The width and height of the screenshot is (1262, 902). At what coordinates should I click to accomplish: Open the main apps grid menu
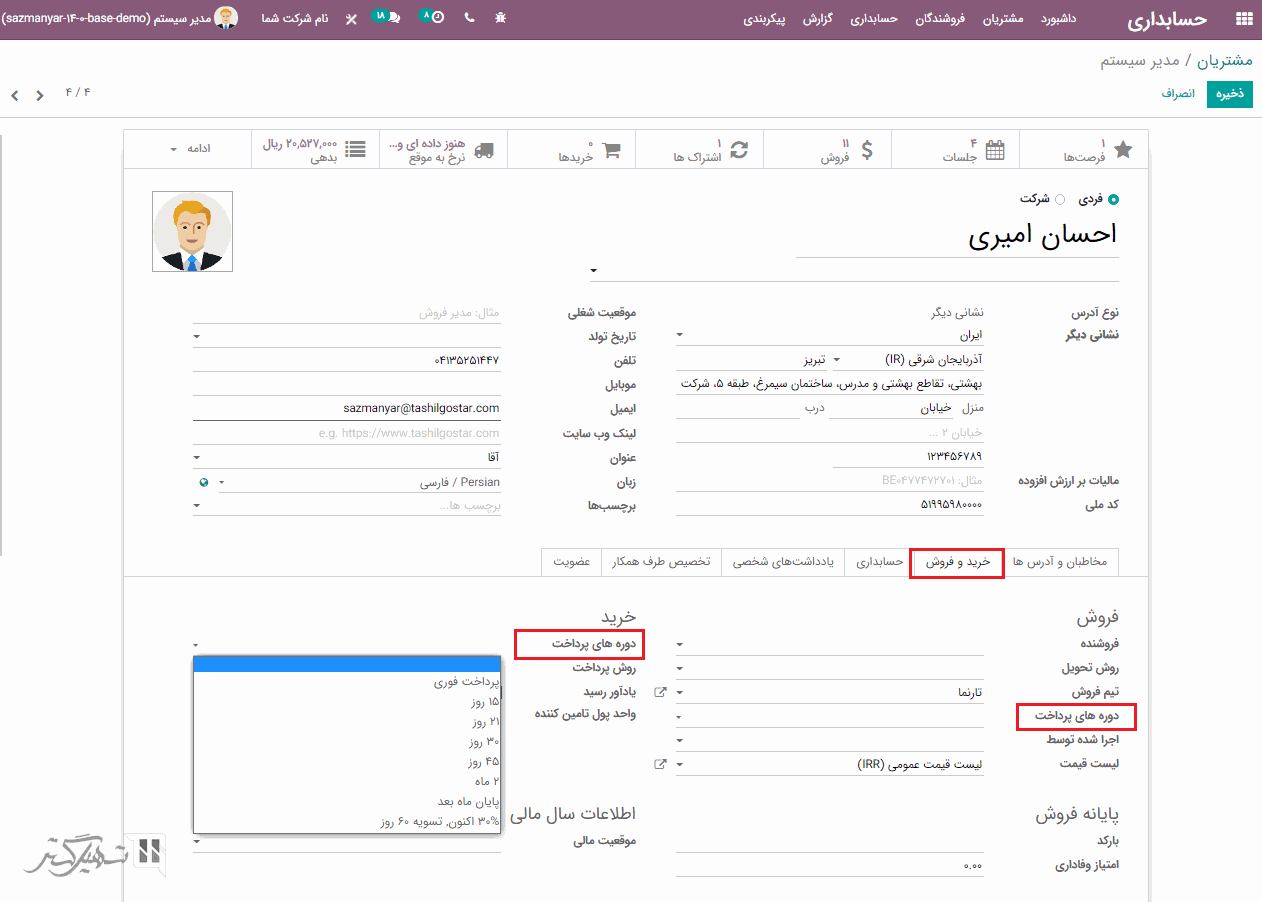[1244, 19]
